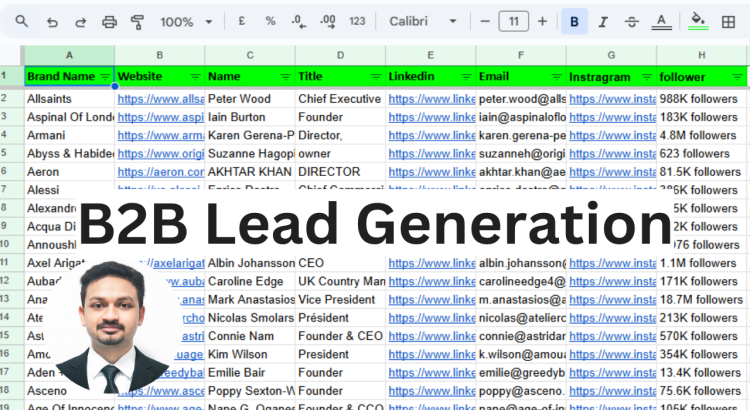The height and width of the screenshot is (410, 750).
Task: Toggle strikethrough formatting
Action: pyautogui.click(x=631, y=22)
